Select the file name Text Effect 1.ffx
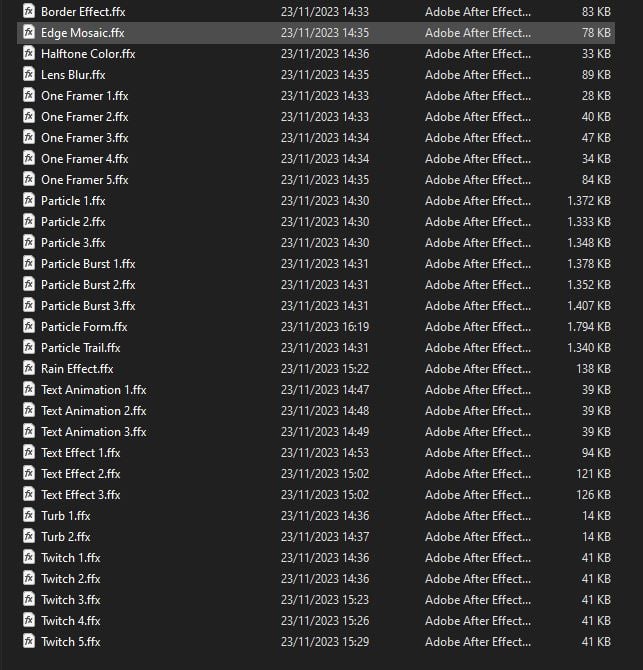Viewport: 643px width, 670px height. 81,453
